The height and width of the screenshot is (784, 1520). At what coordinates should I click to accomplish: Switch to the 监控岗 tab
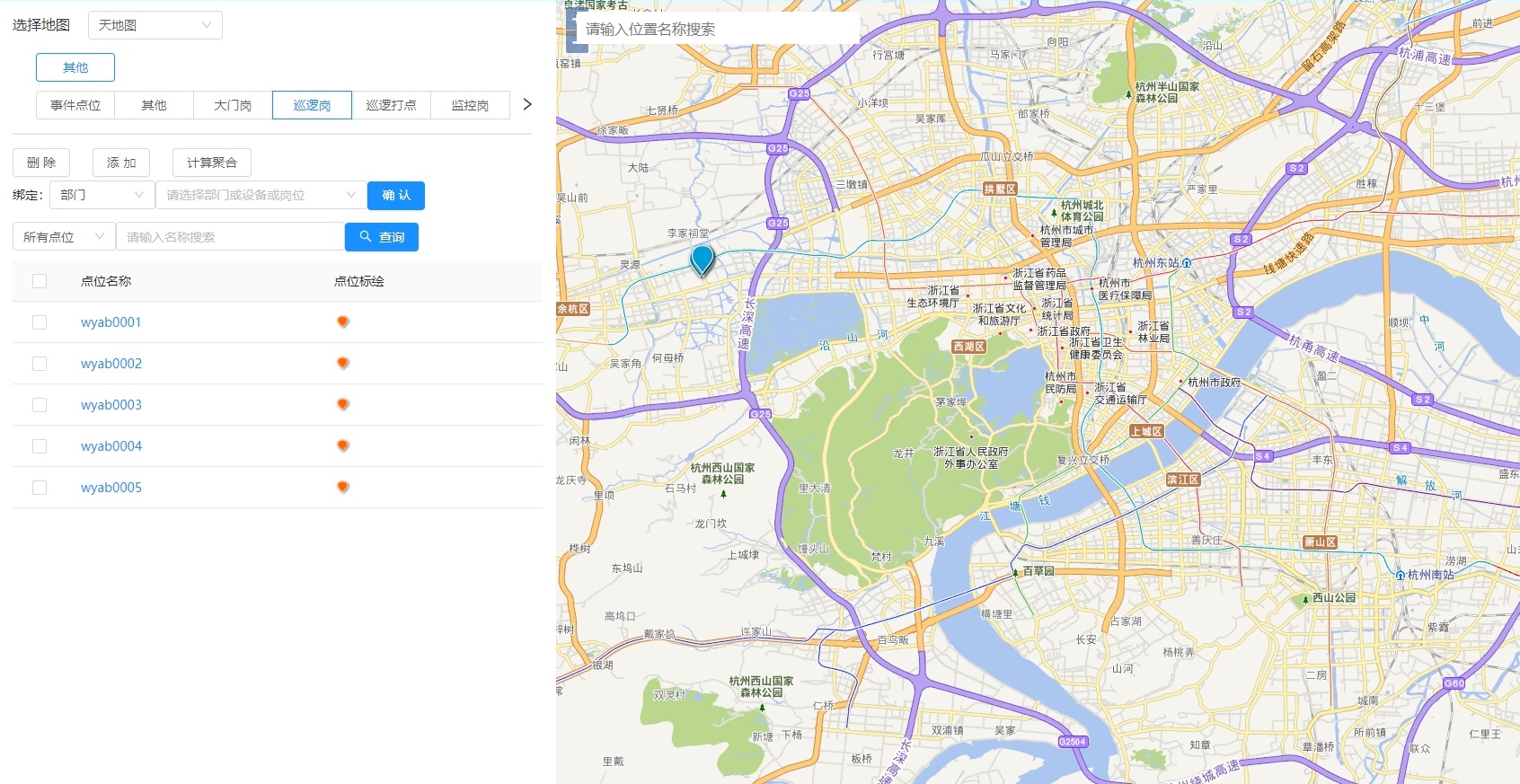470,105
